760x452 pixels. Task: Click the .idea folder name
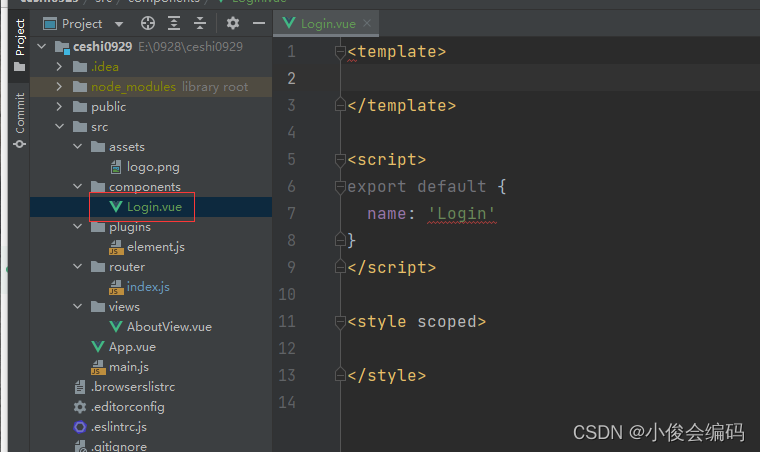[x=105, y=66]
